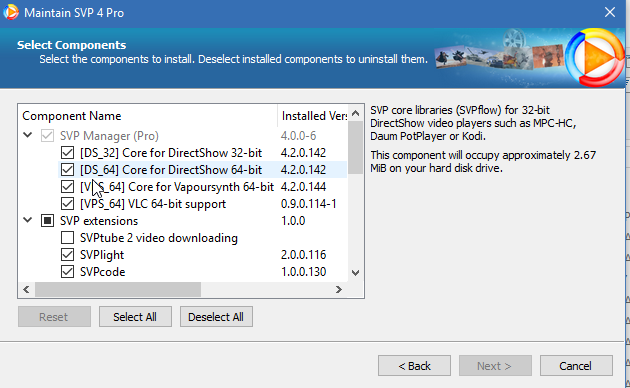
Task: Uncheck Core for Vapoursynth 64-bit checkbox
Action: click(x=67, y=187)
